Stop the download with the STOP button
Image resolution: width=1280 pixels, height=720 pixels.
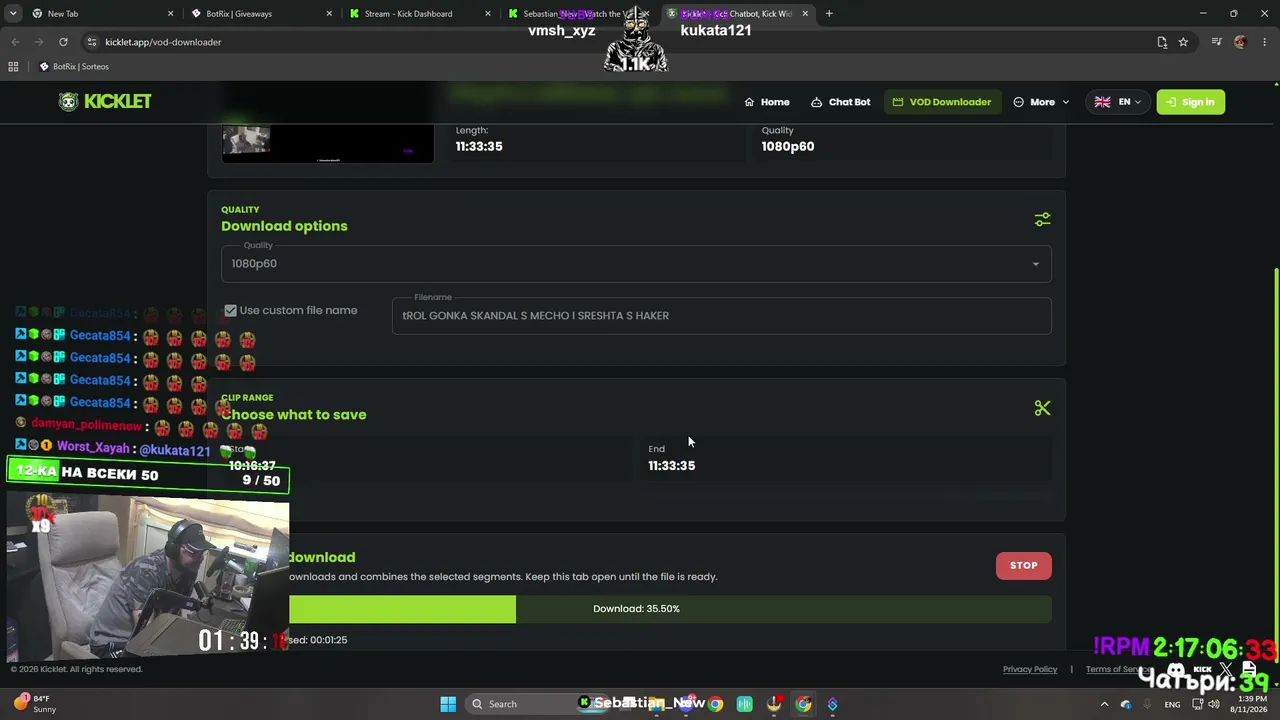1023,566
